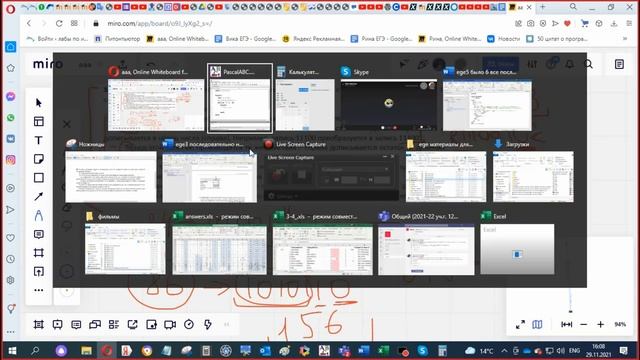Open Opera sidebar settings gear
Screen dimensions: 640x360
click(11, 280)
